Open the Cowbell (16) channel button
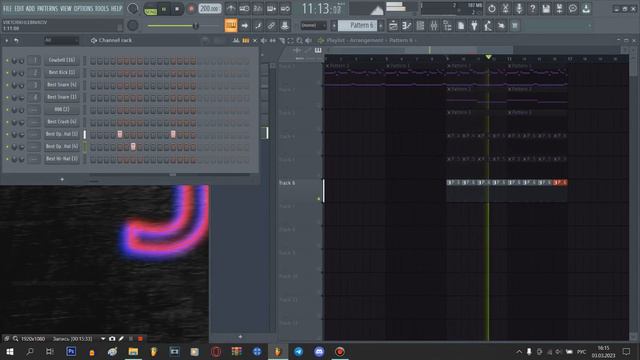The image size is (640, 360). point(62,60)
